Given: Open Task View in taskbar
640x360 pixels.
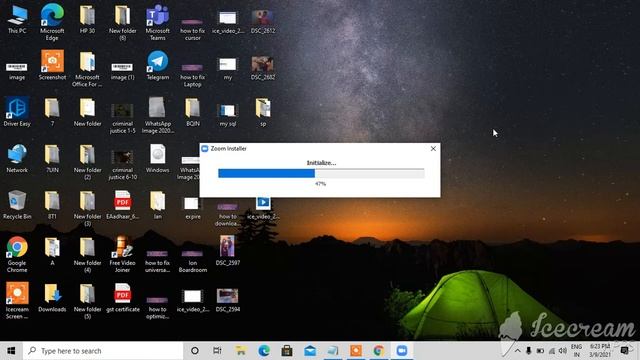Looking at the screenshot, I should [x=218, y=351].
